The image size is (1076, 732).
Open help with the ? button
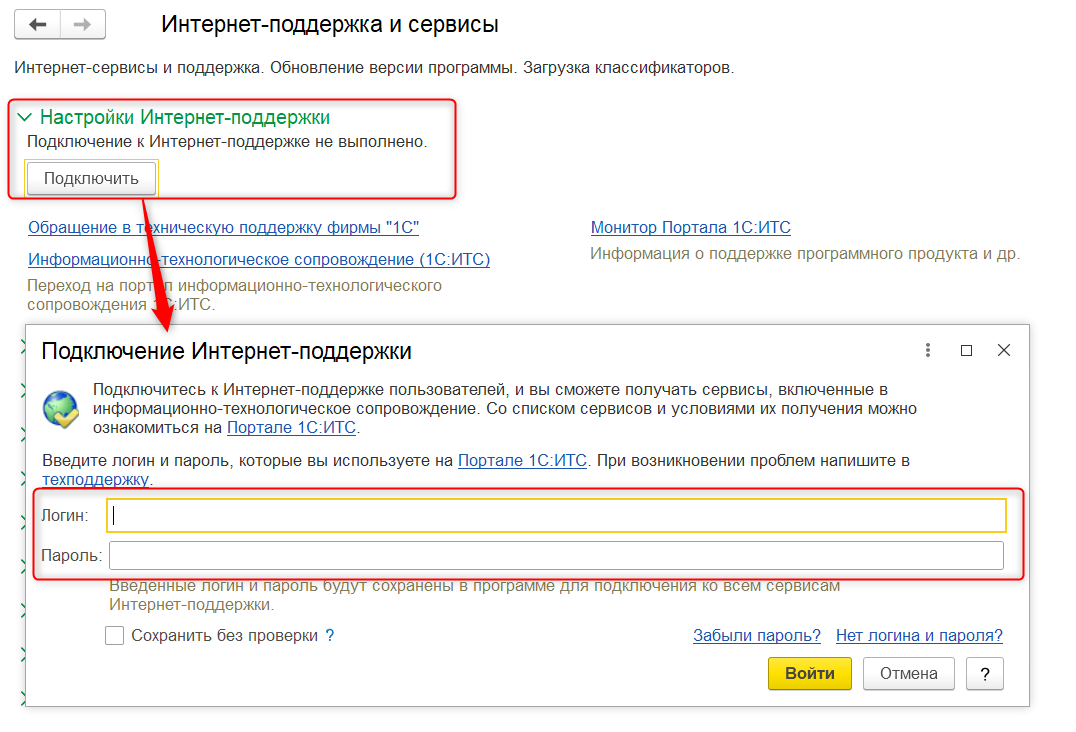click(x=985, y=674)
